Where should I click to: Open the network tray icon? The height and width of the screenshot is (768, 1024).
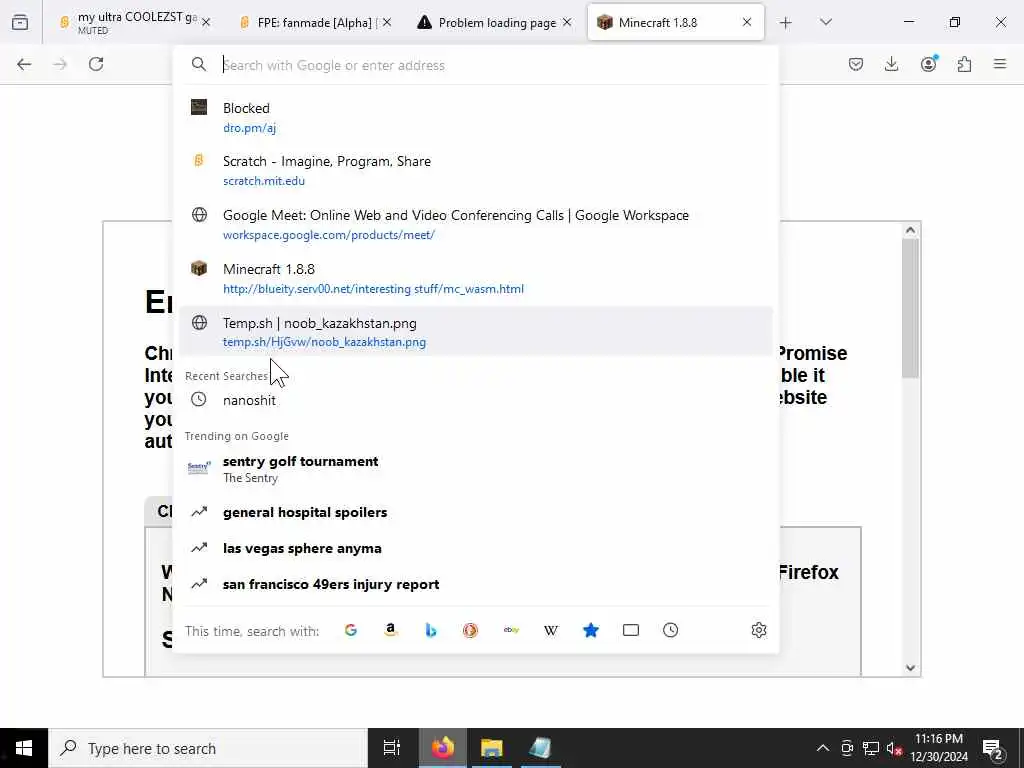point(871,748)
